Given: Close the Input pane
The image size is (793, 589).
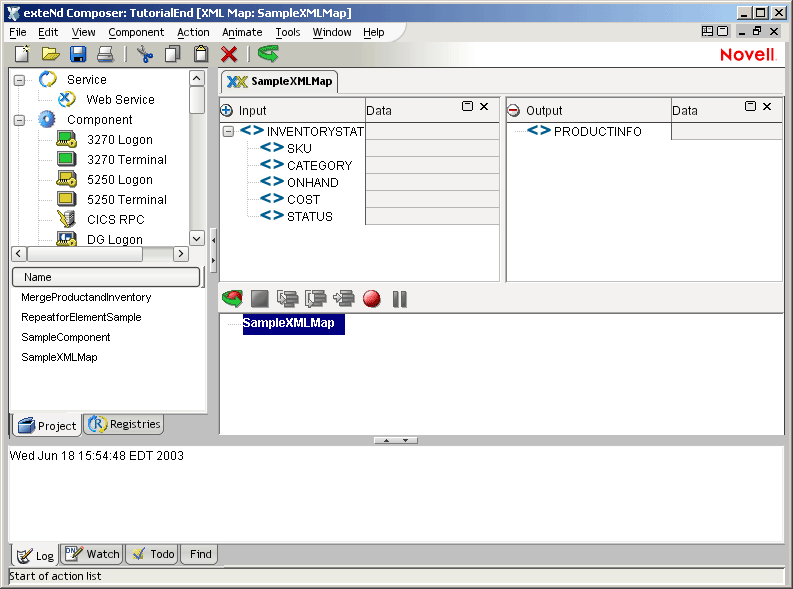Looking at the screenshot, I should tap(484, 106).
